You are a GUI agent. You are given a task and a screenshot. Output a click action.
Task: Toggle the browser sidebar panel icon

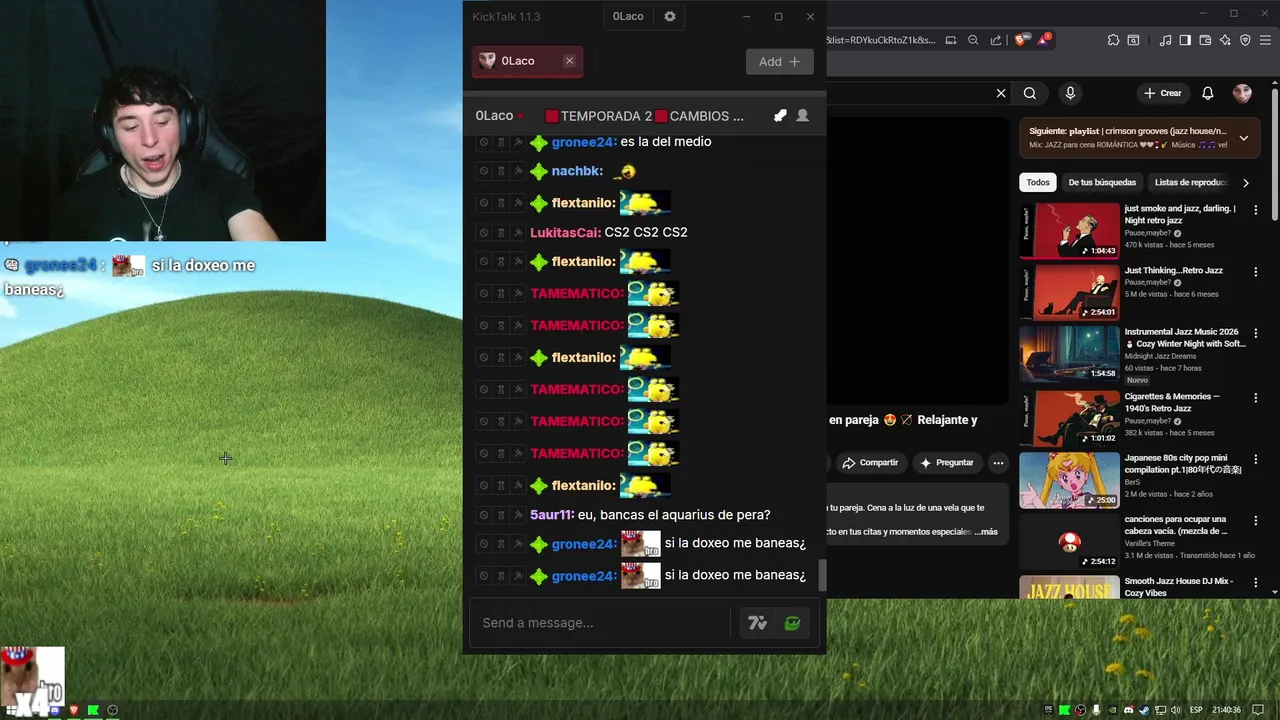point(1185,40)
